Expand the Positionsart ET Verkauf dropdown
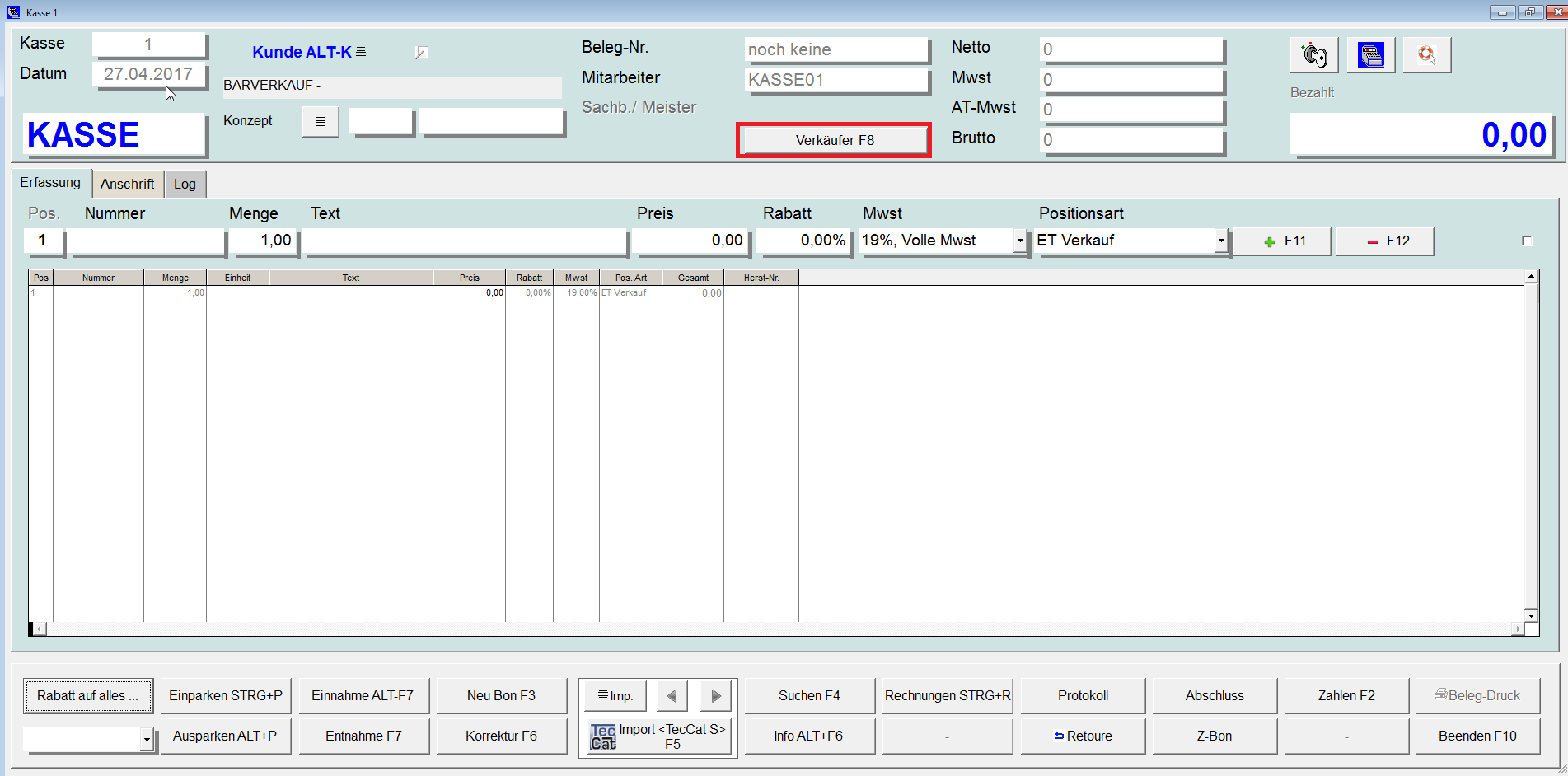Image resolution: width=1568 pixels, height=776 pixels. [1221, 241]
